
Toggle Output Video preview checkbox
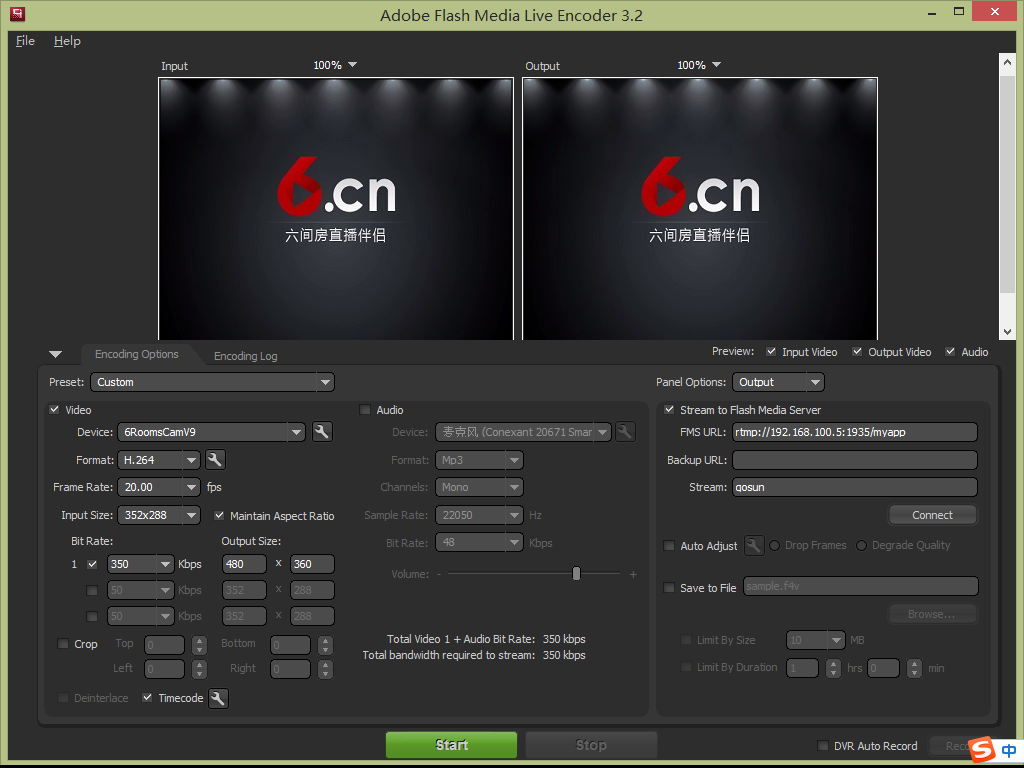click(x=857, y=351)
